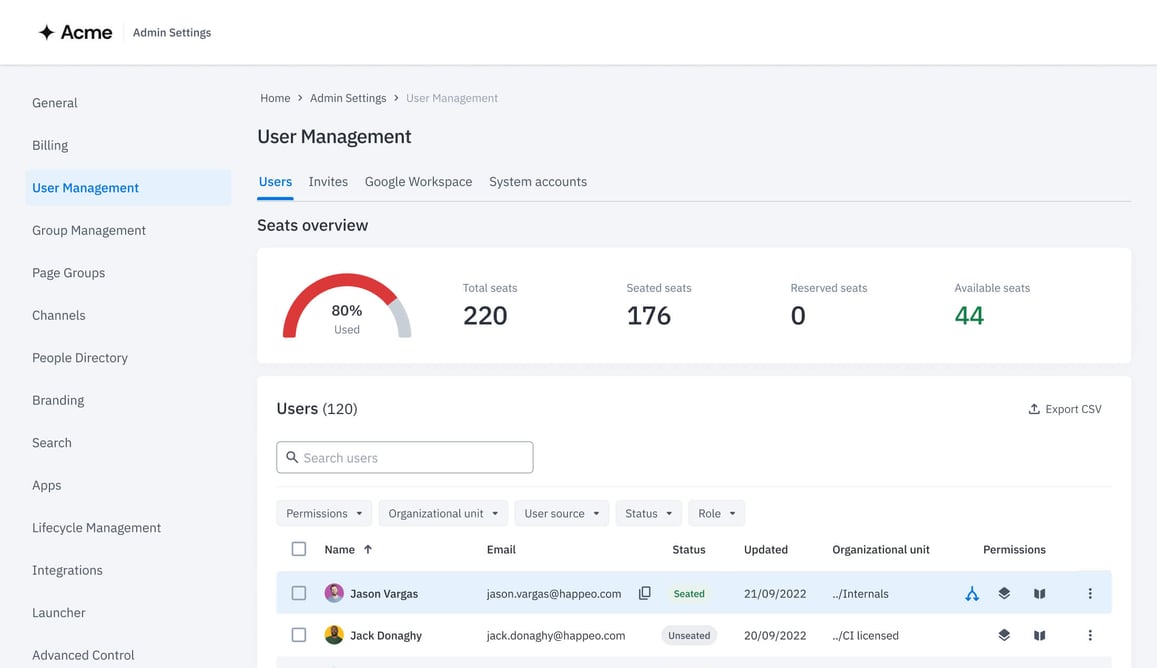Select the checkbox for Jack Donaghy
The height and width of the screenshot is (668, 1157).
299,635
